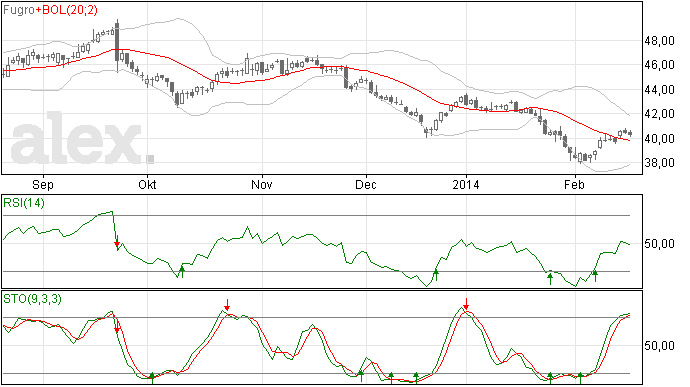
Task: Click the RSI buy arrow in late December
Action: pyautogui.click(x=436, y=275)
